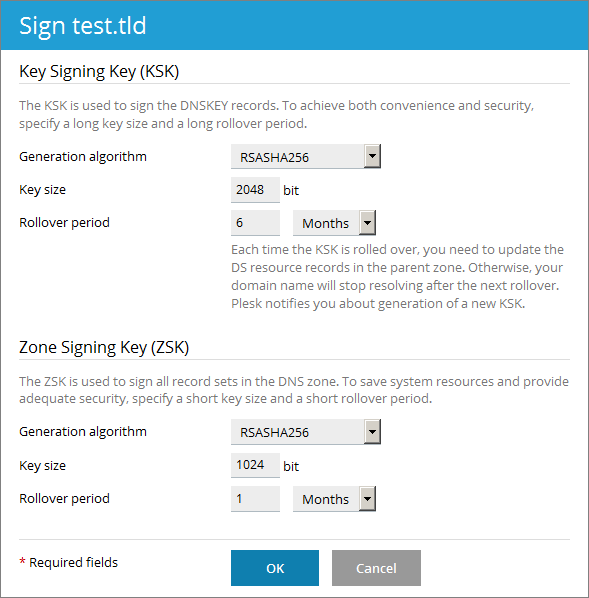Click the Key Signing Key (KSK) heading
589x598 pixels.
point(99,72)
